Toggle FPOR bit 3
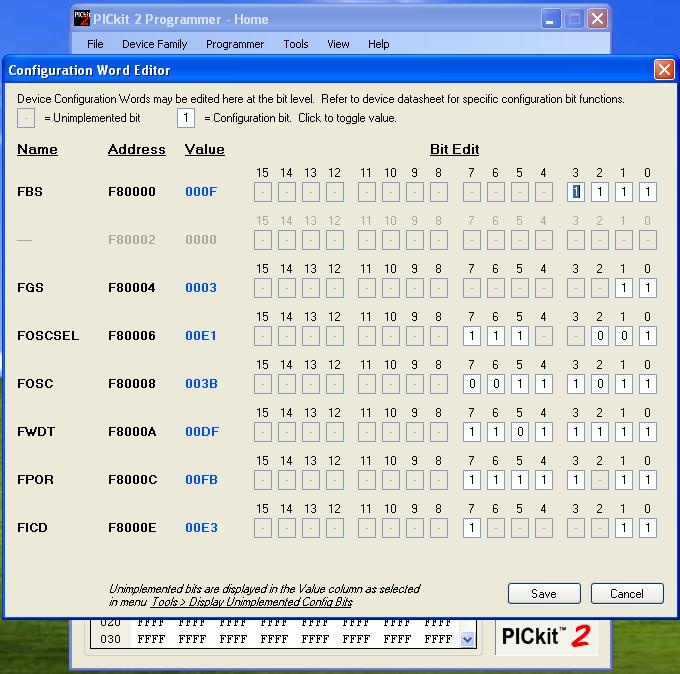Screen dimensions: 680x674 [575, 480]
